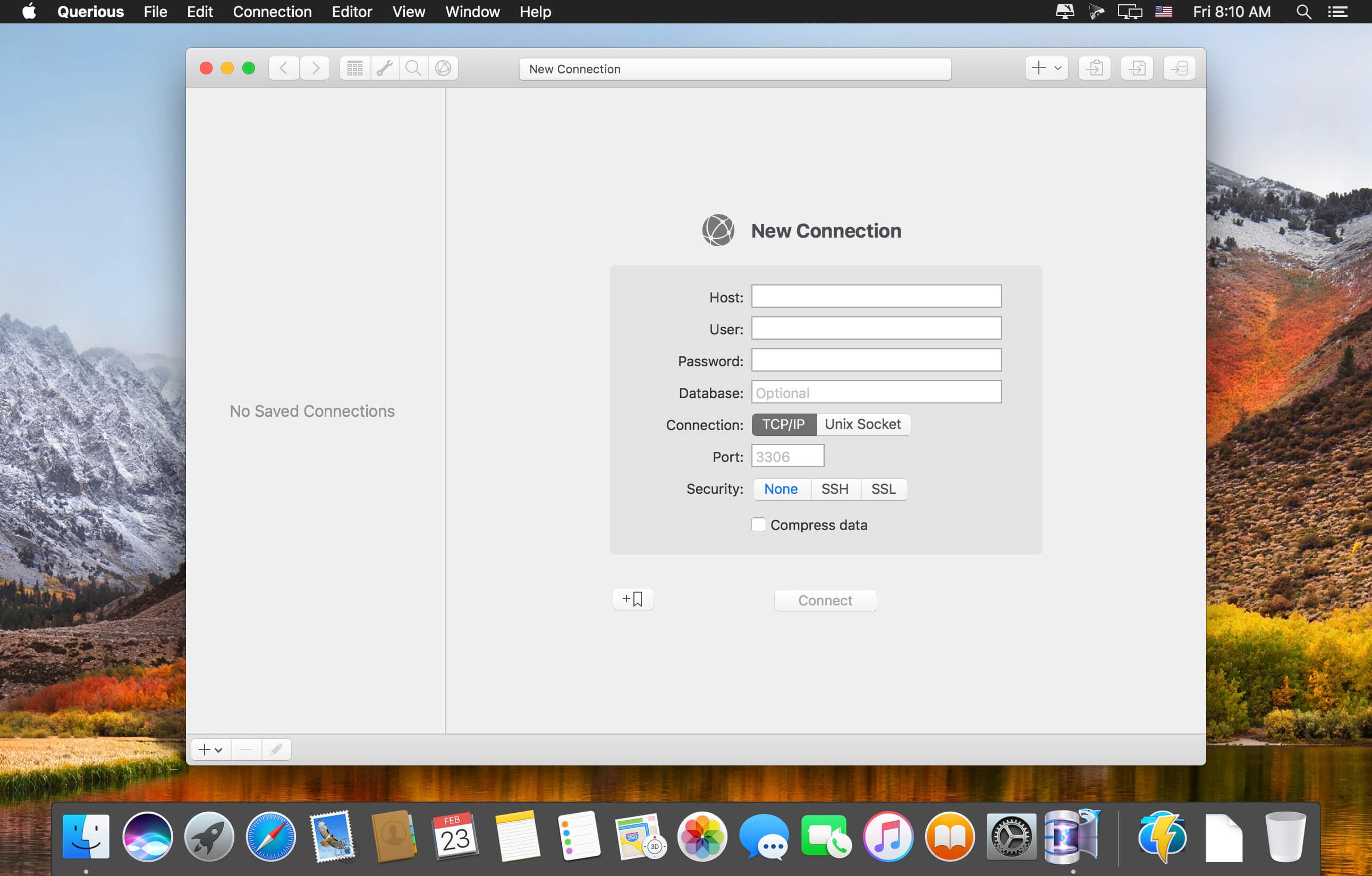The image size is (1372, 876).
Task: Enable the Compress data checkbox
Action: [x=758, y=525]
